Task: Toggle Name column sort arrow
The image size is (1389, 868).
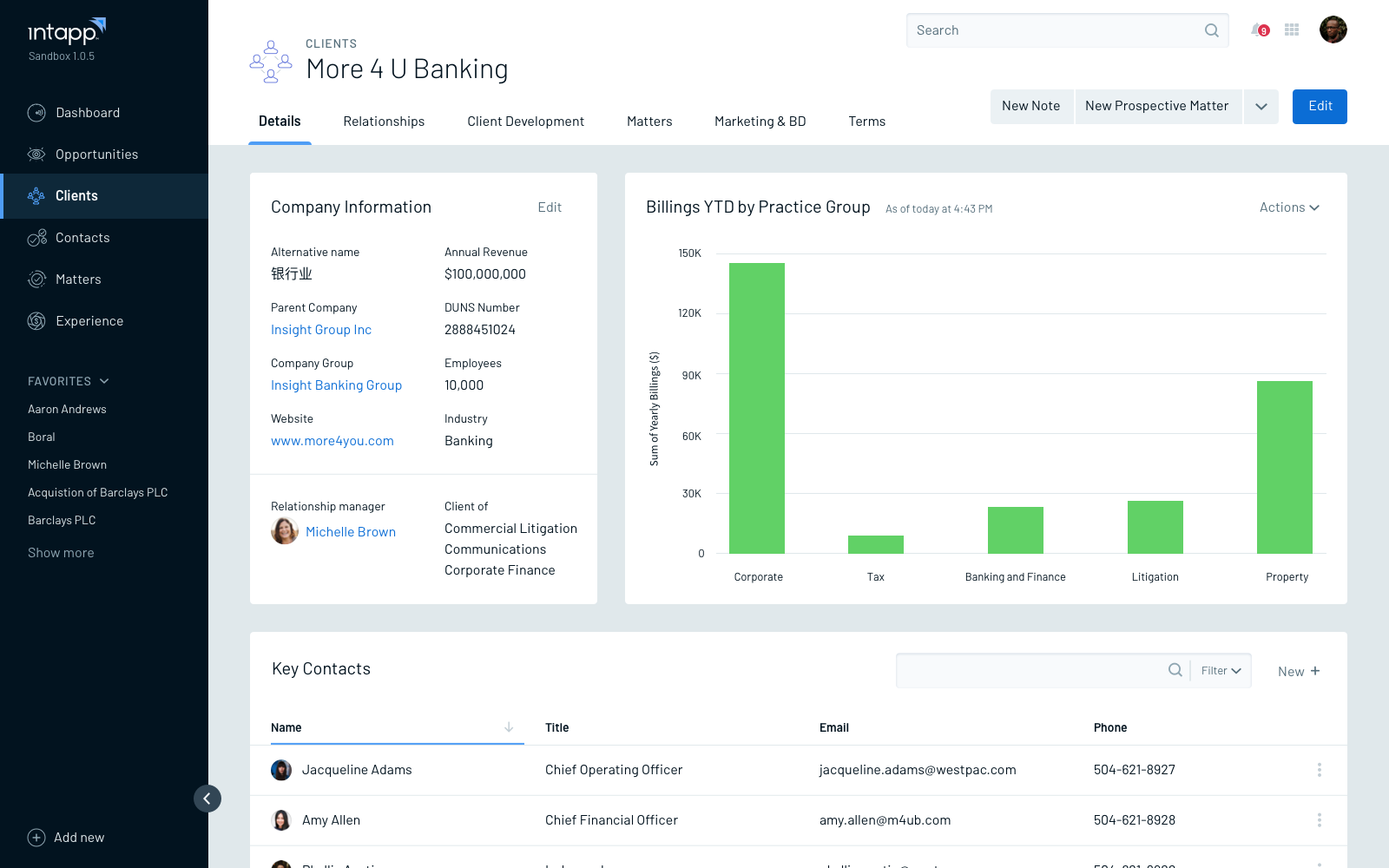Action: [x=509, y=727]
